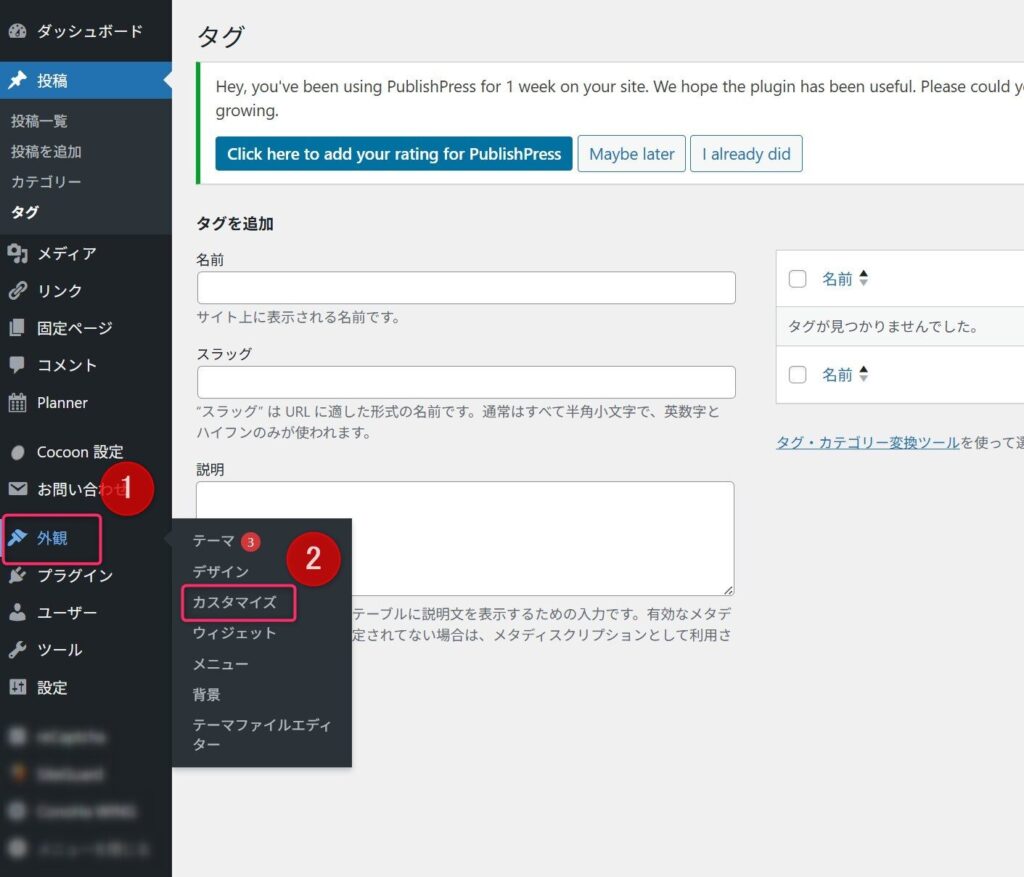
Task: Tick the select-all checkbox in table header
Action: [x=797, y=279]
